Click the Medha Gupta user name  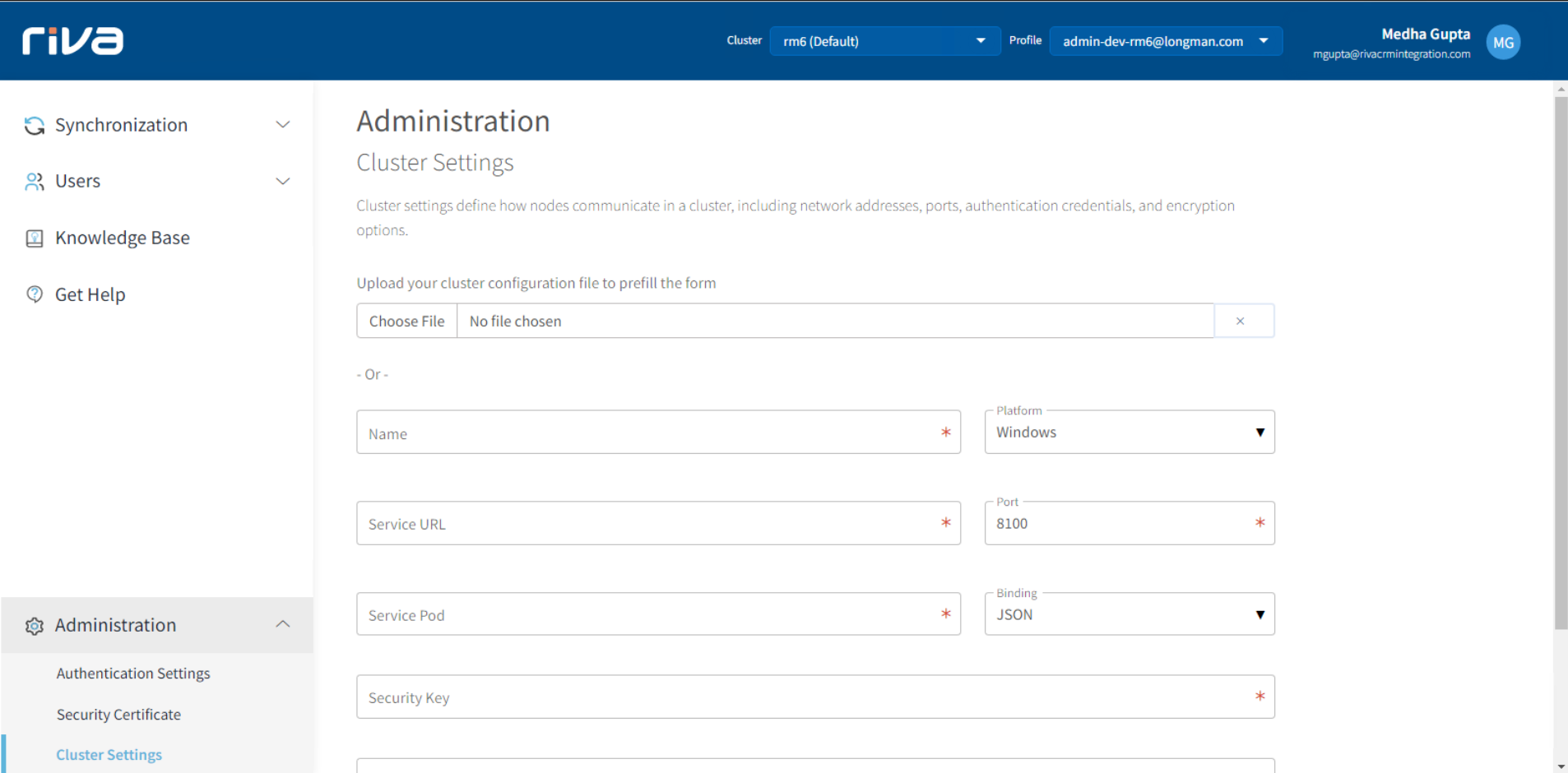[1426, 34]
